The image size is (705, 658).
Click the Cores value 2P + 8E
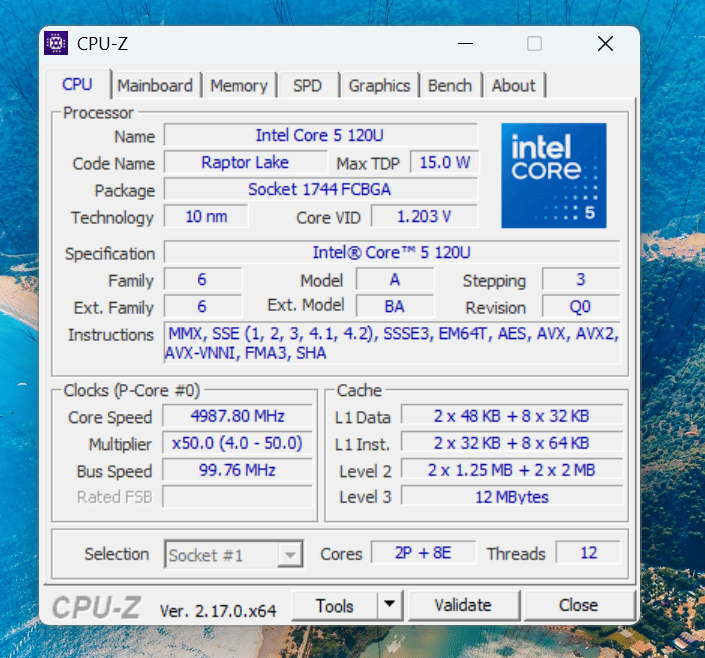(423, 552)
